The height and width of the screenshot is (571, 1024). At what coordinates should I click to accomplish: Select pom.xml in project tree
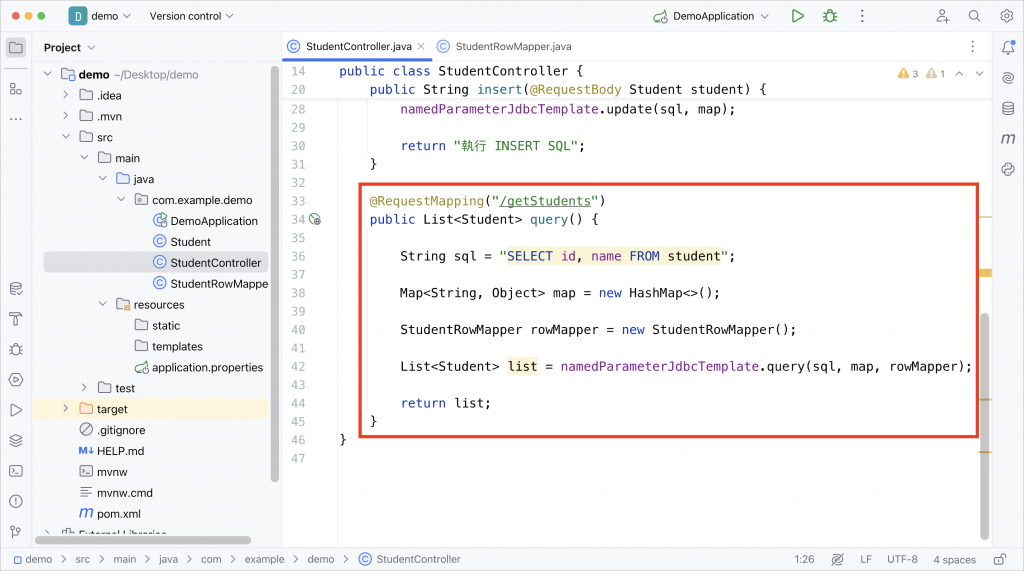[x=118, y=514]
